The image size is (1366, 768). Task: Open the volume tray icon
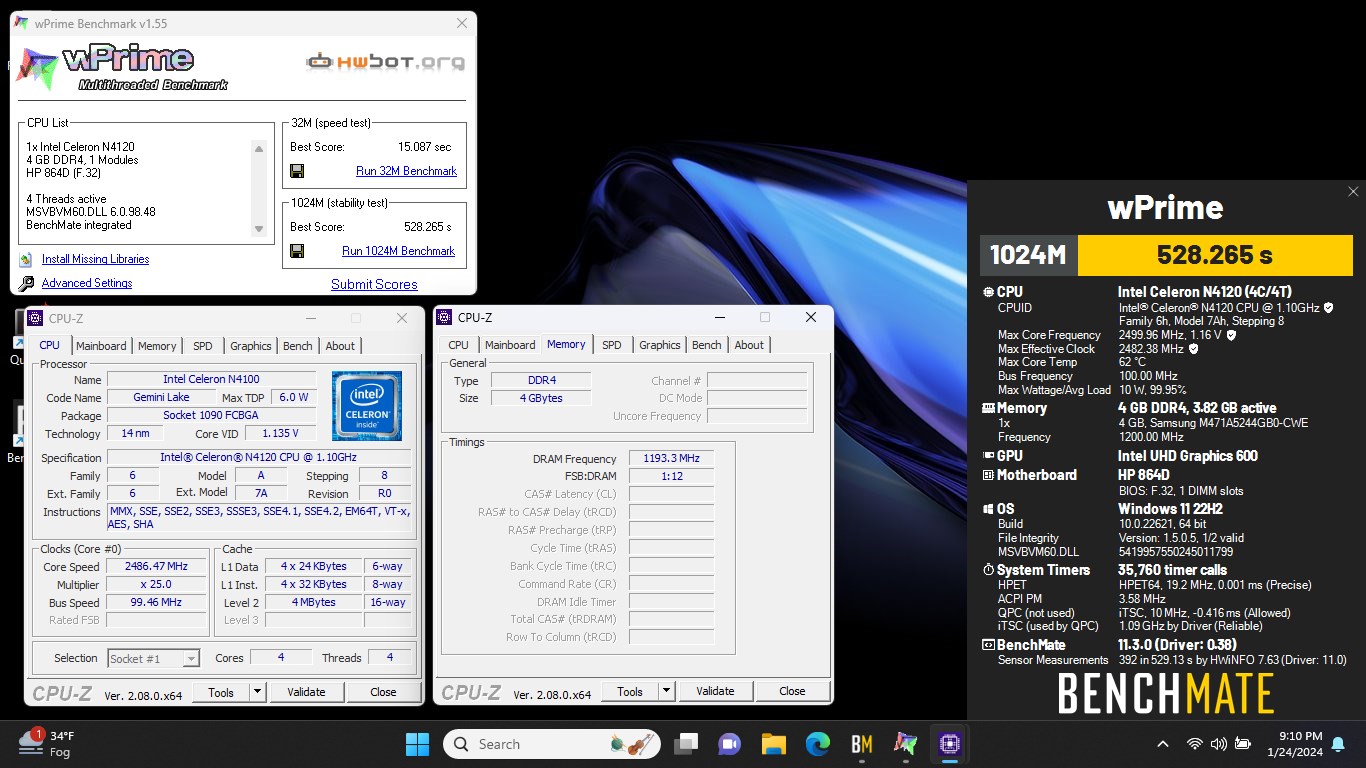click(1218, 744)
